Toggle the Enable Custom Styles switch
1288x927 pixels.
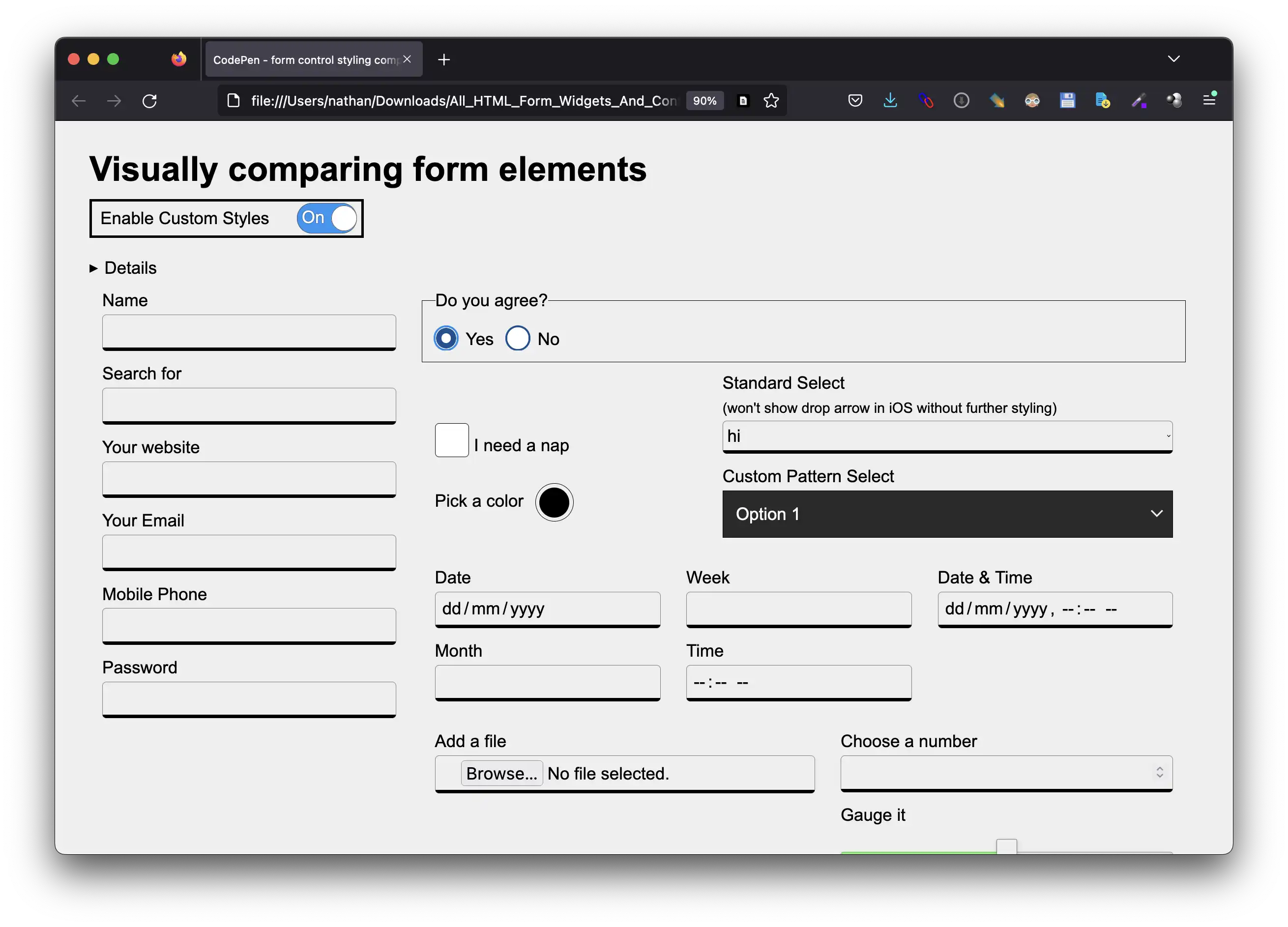tap(326, 218)
